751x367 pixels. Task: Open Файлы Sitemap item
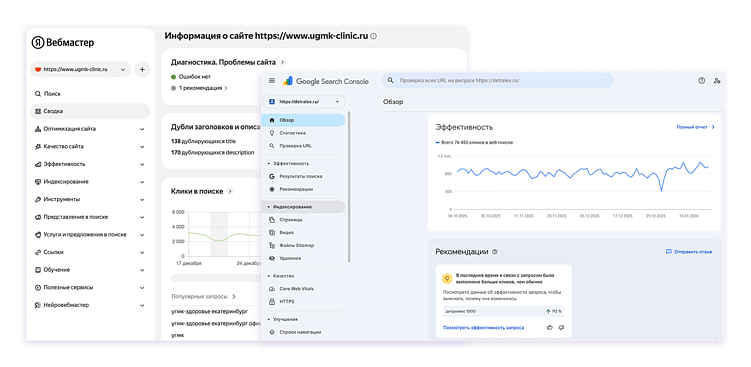click(x=303, y=245)
